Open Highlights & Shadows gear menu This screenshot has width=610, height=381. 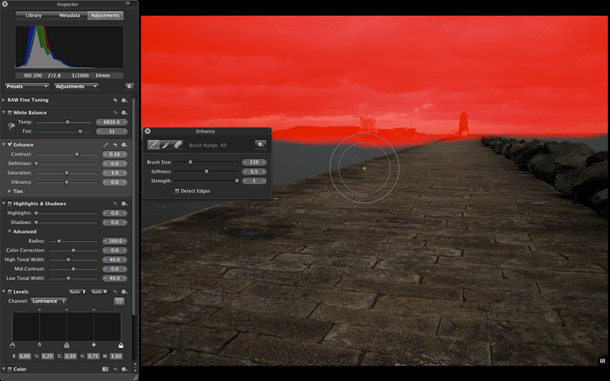(124, 204)
